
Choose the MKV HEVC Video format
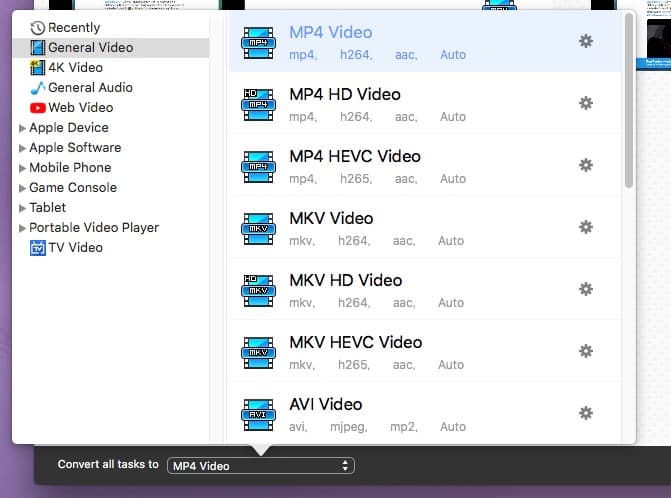(x=355, y=342)
